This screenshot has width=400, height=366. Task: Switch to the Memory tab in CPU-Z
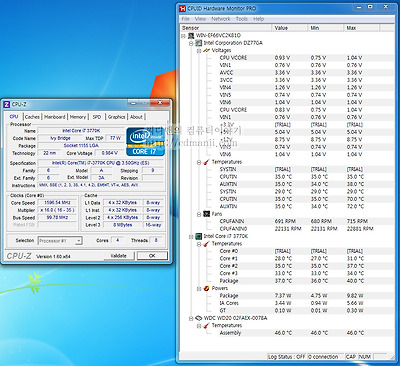pos(78,117)
